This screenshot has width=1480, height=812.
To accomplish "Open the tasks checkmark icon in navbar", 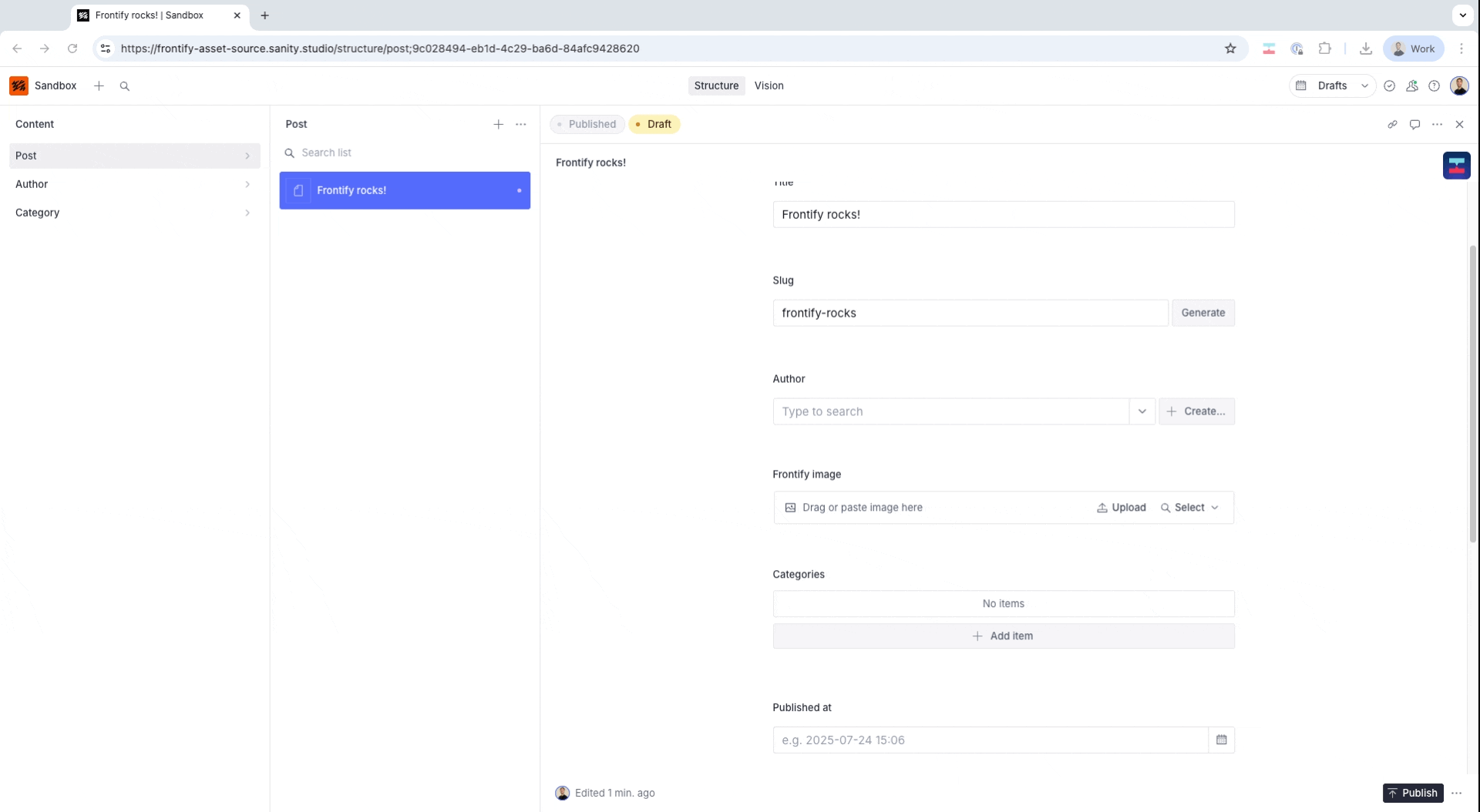I will [1389, 86].
